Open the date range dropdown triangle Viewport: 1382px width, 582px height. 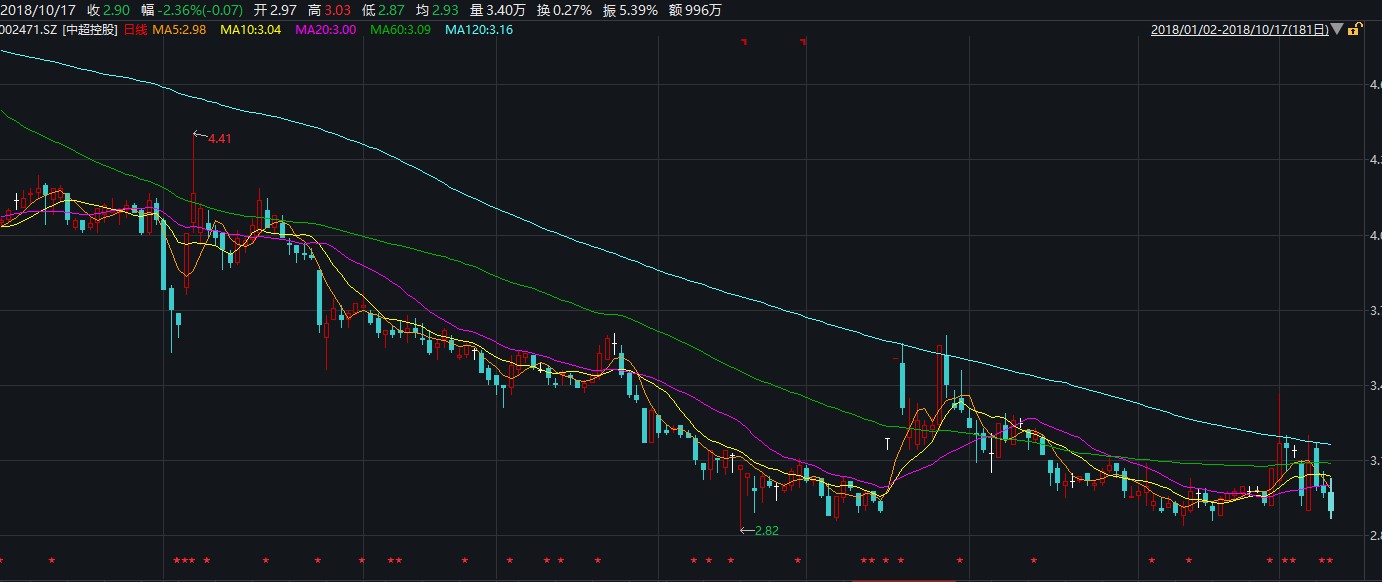(x=1337, y=30)
